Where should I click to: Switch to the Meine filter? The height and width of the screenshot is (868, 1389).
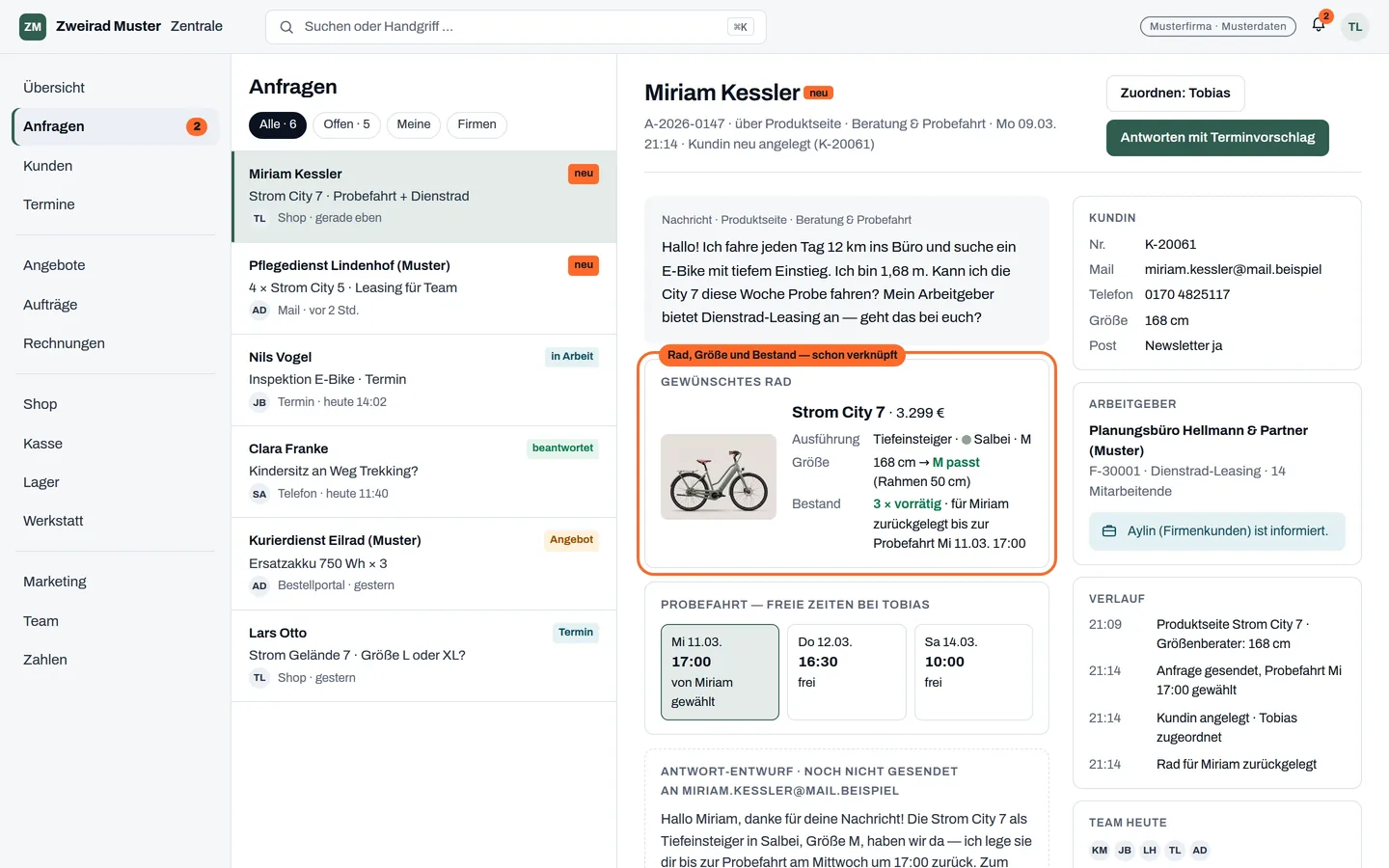pos(414,124)
